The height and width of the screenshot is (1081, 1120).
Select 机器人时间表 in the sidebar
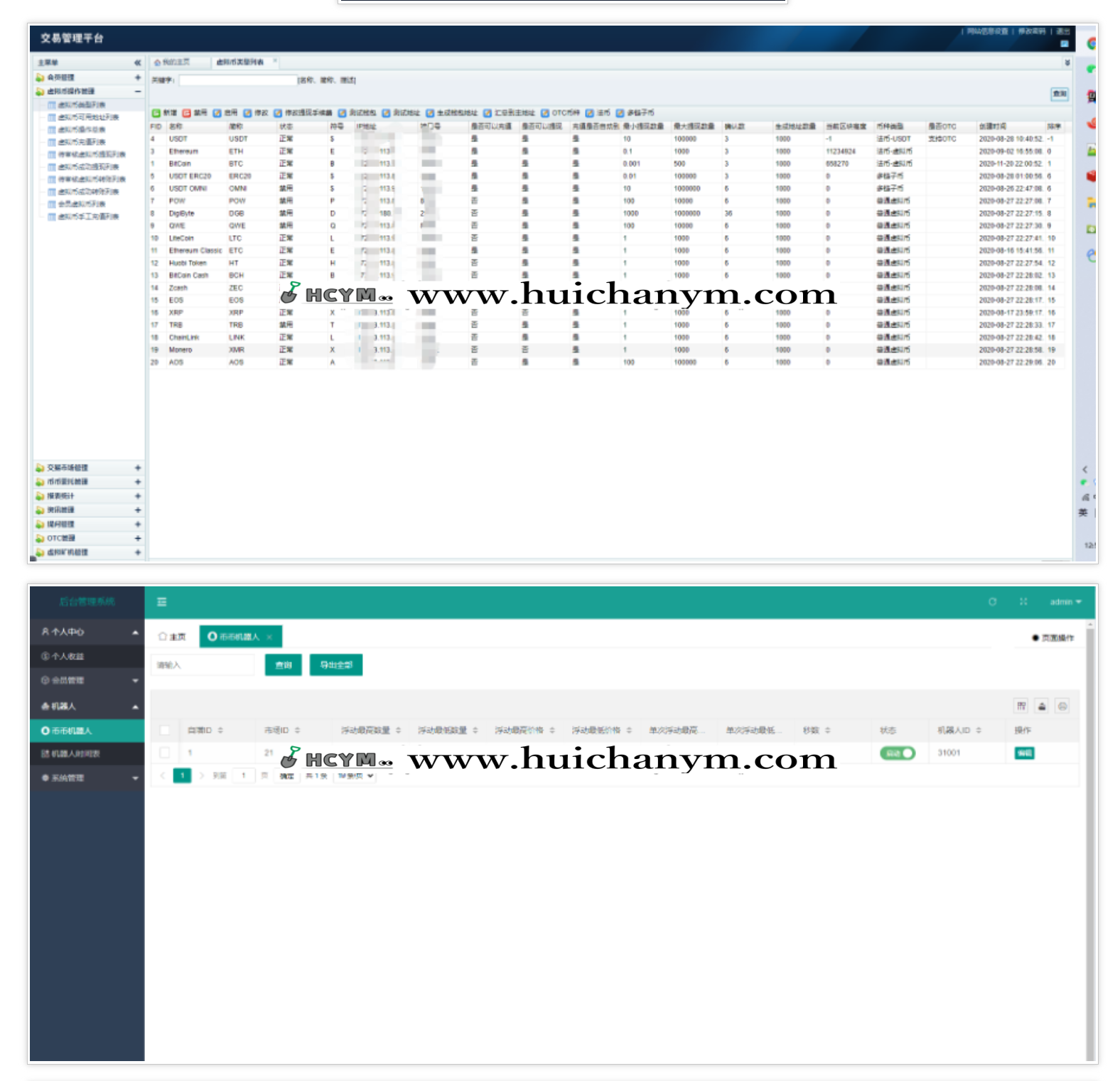click(75, 753)
